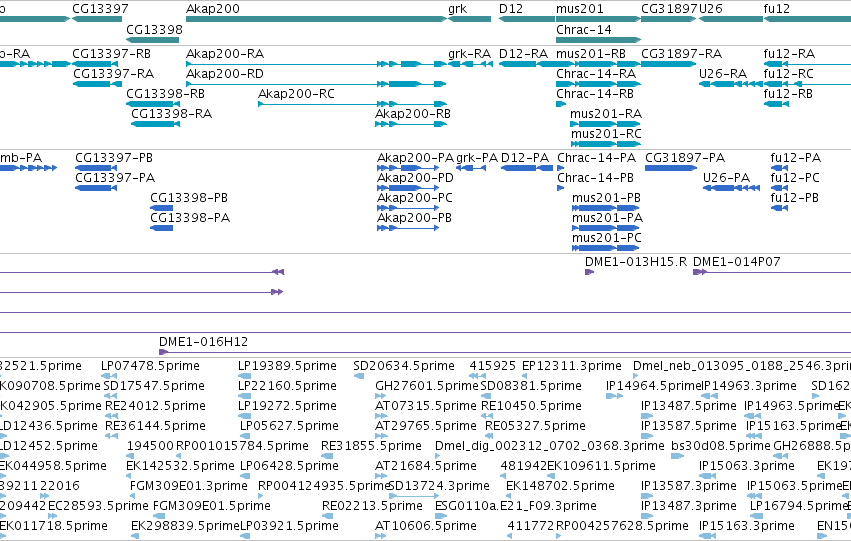
Task: Click clone DME1-013H15.R
Action: 589,272
